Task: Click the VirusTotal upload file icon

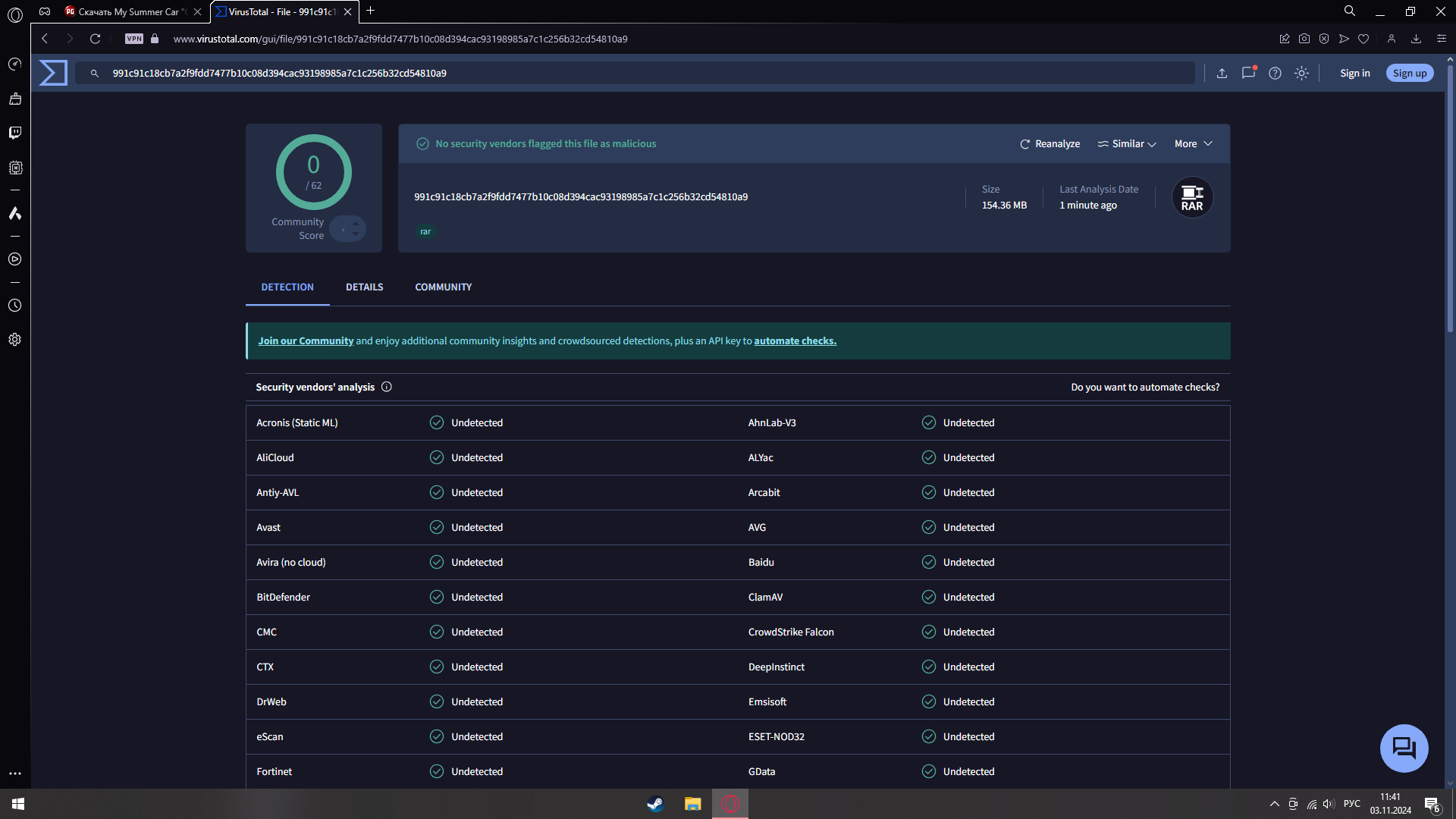Action: (1222, 74)
